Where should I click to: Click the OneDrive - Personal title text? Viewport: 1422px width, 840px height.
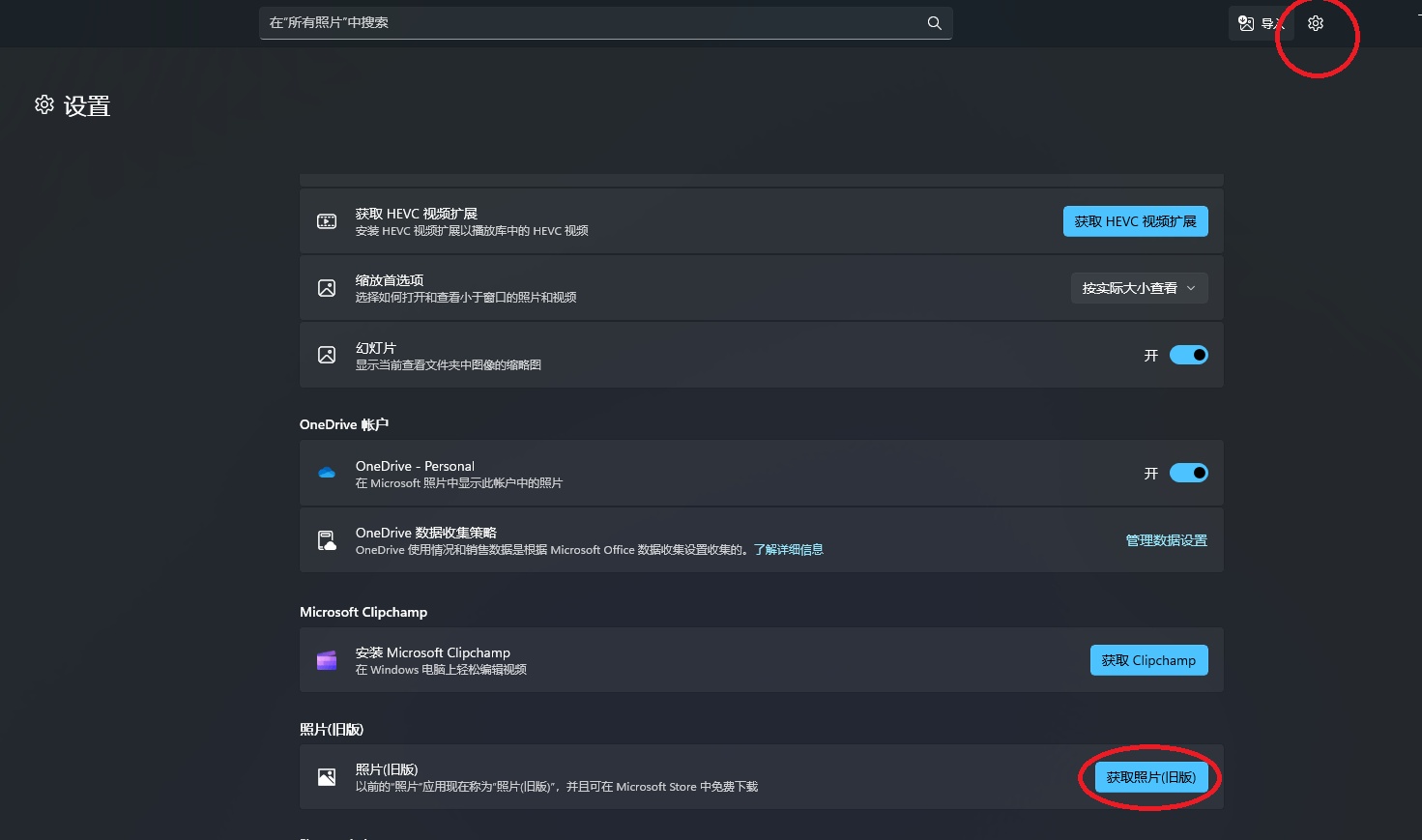point(415,466)
